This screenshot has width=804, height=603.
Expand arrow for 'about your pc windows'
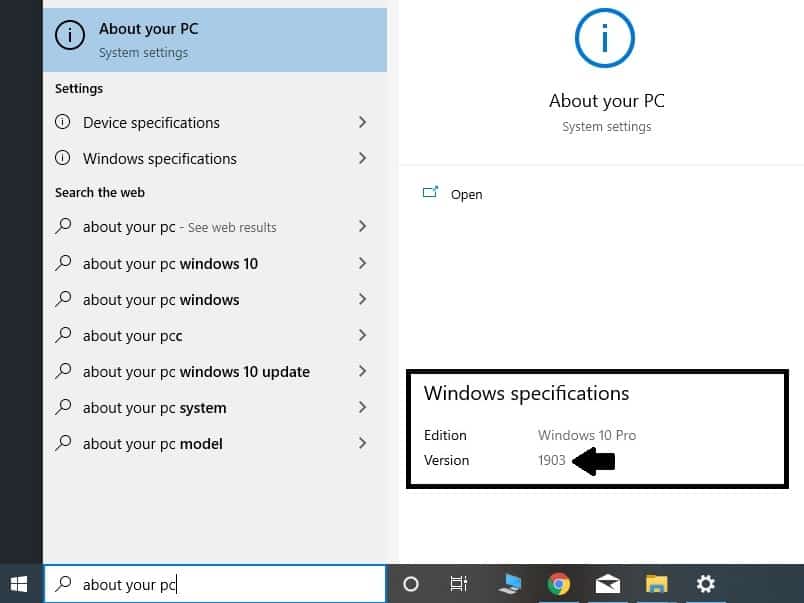(363, 299)
